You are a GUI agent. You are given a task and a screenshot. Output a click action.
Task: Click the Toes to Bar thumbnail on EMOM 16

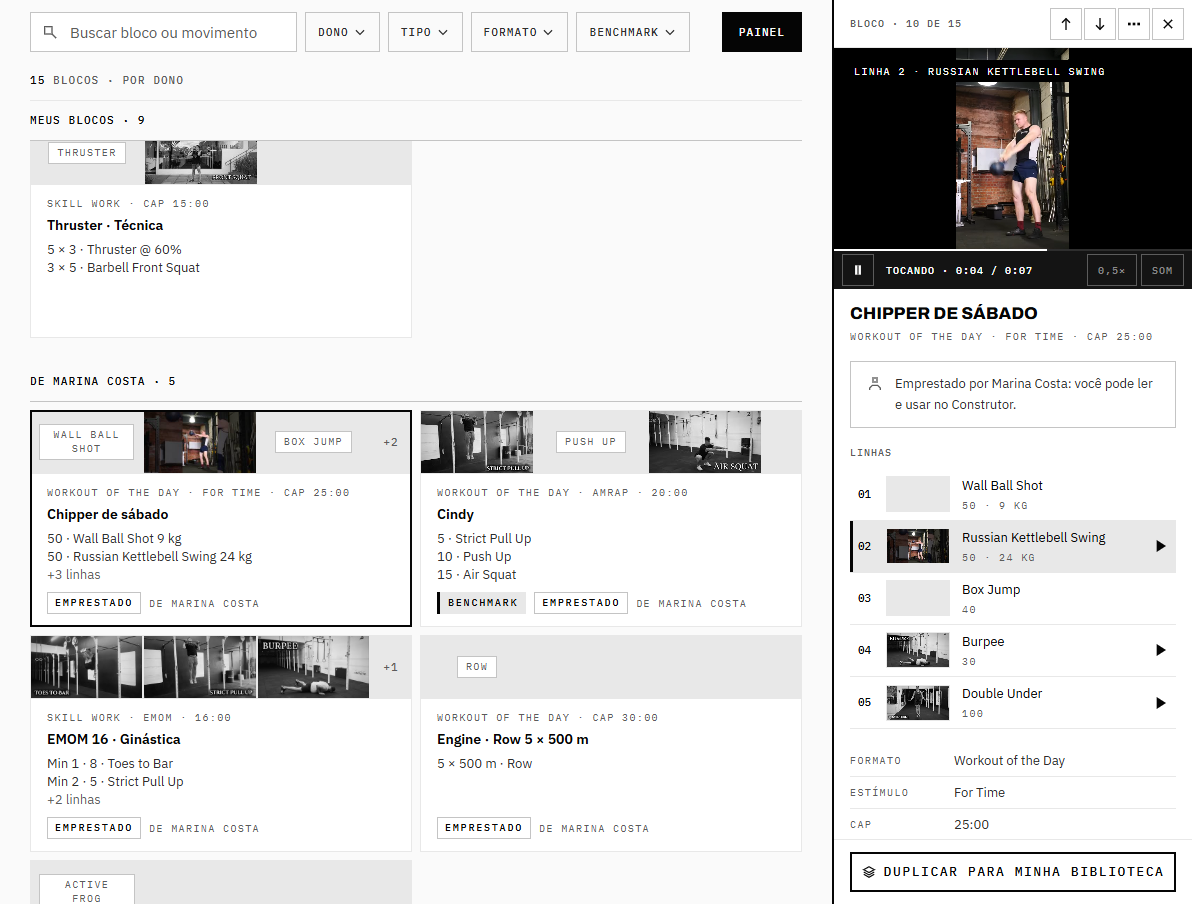(86, 667)
